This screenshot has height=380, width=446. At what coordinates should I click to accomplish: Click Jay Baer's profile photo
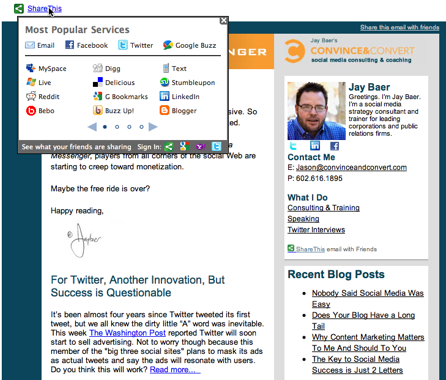[x=316, y=111]
